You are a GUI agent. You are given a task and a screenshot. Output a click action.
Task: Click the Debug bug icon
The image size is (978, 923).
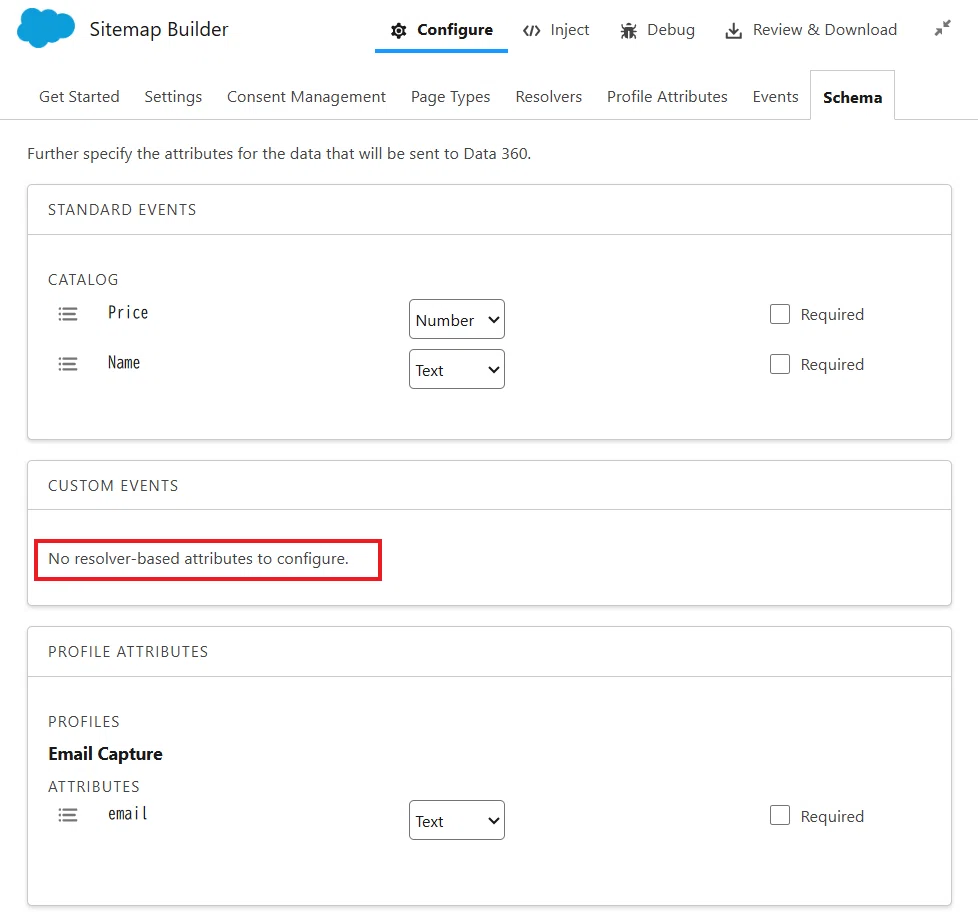tap(628, 31)
